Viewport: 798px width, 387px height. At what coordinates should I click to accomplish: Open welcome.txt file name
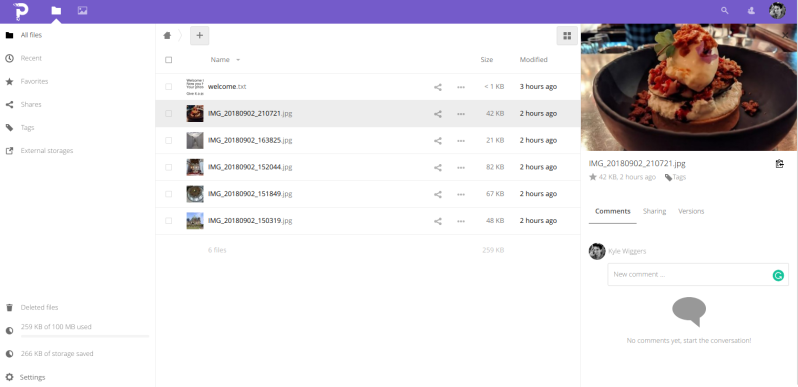pyautogui.click(x=227, y=87)
